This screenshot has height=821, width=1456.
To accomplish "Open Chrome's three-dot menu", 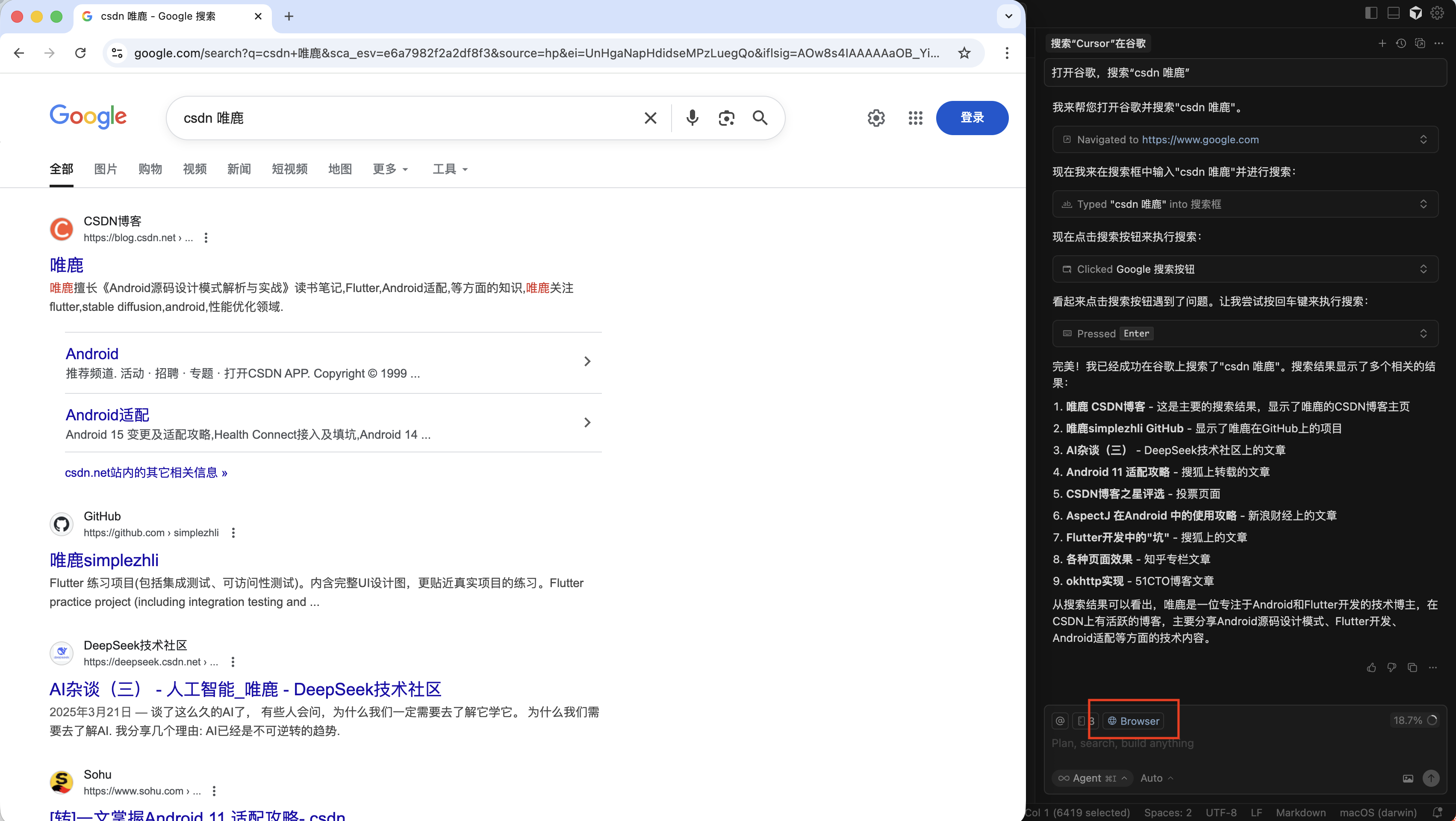I will point(1007,53).
